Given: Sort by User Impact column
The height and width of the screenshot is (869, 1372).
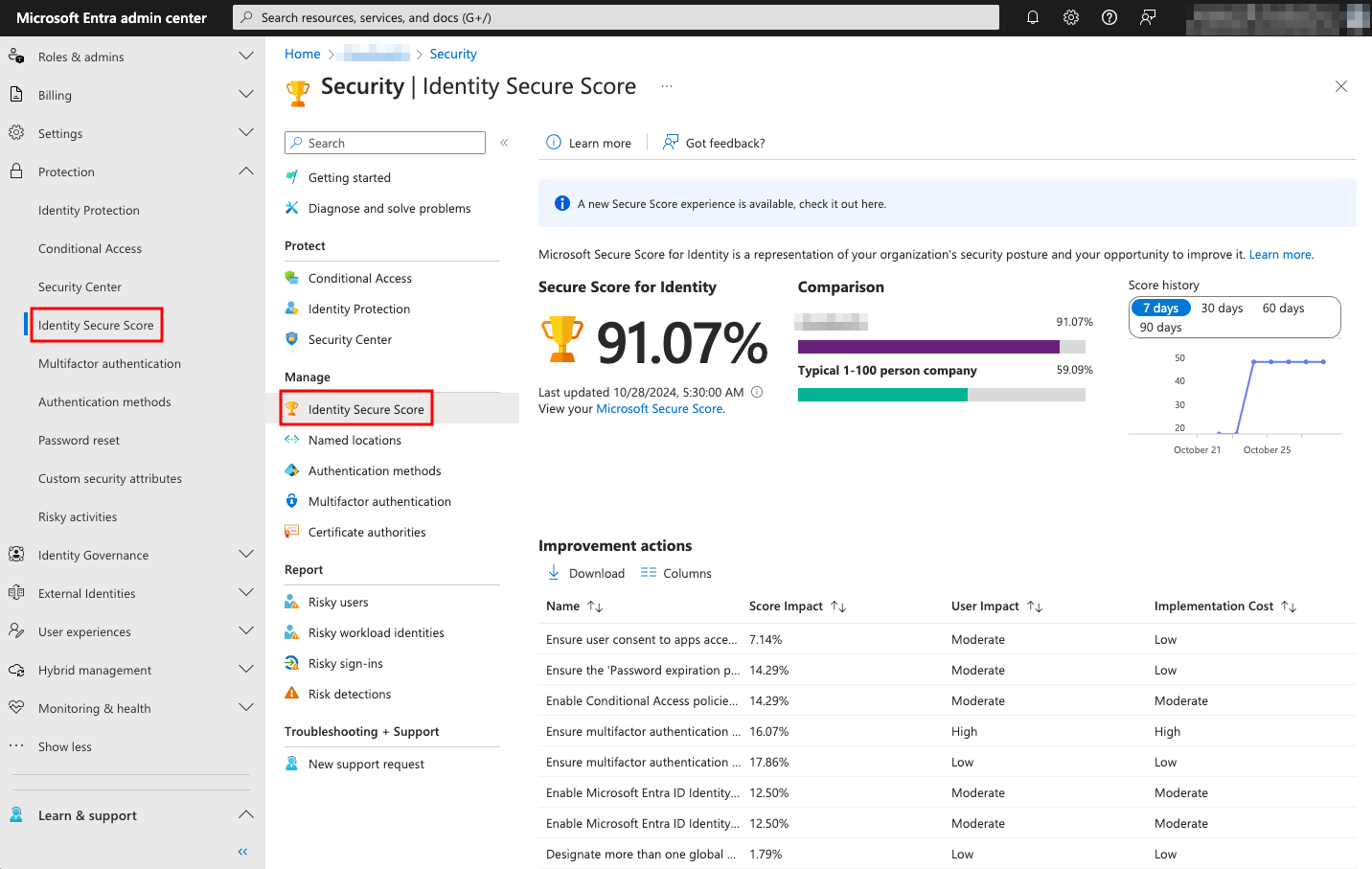Looking at the screenshot, I should [1035, 606].
